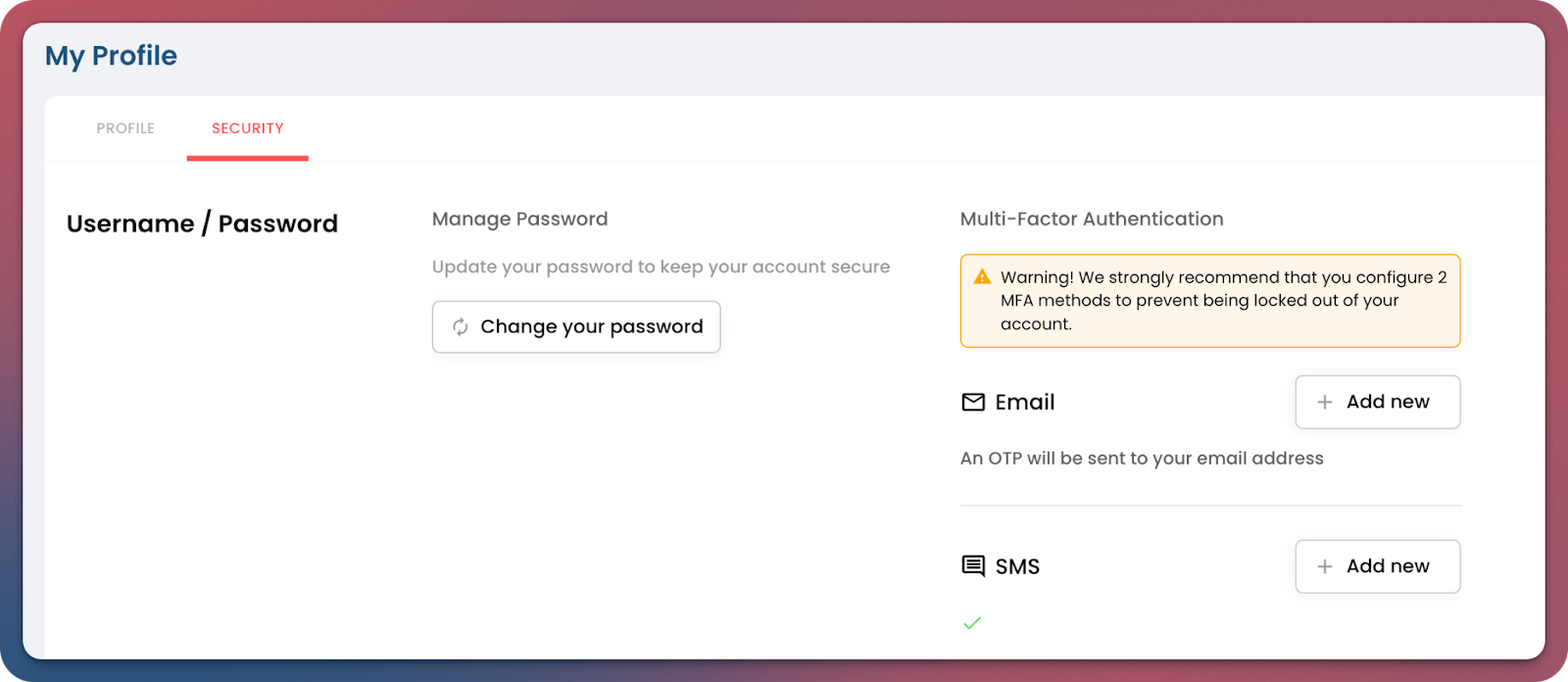The width and height of the screenshot is (1568, 682).
Task: Click the My Profile page title
Action: click(112, 56)
